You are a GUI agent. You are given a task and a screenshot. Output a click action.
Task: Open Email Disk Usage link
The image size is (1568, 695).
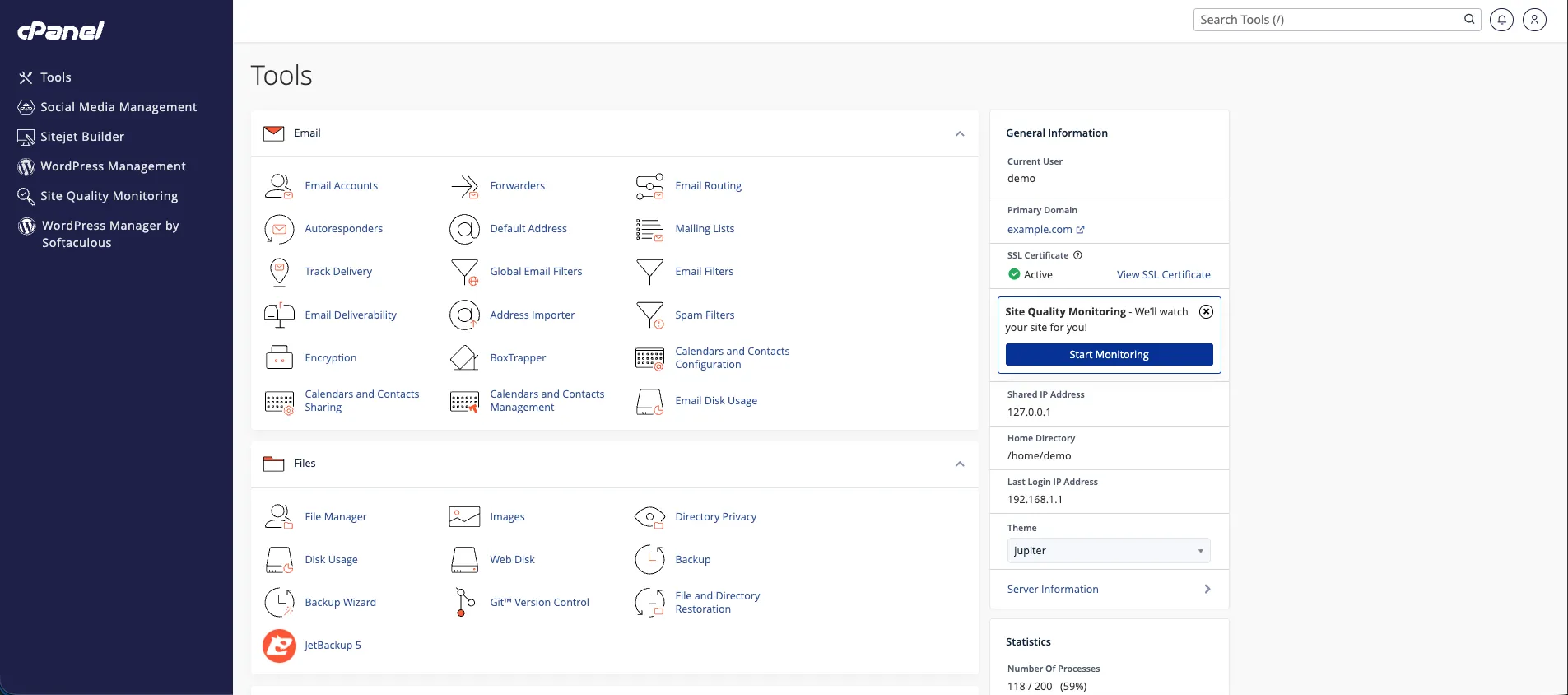coord(716,401)
